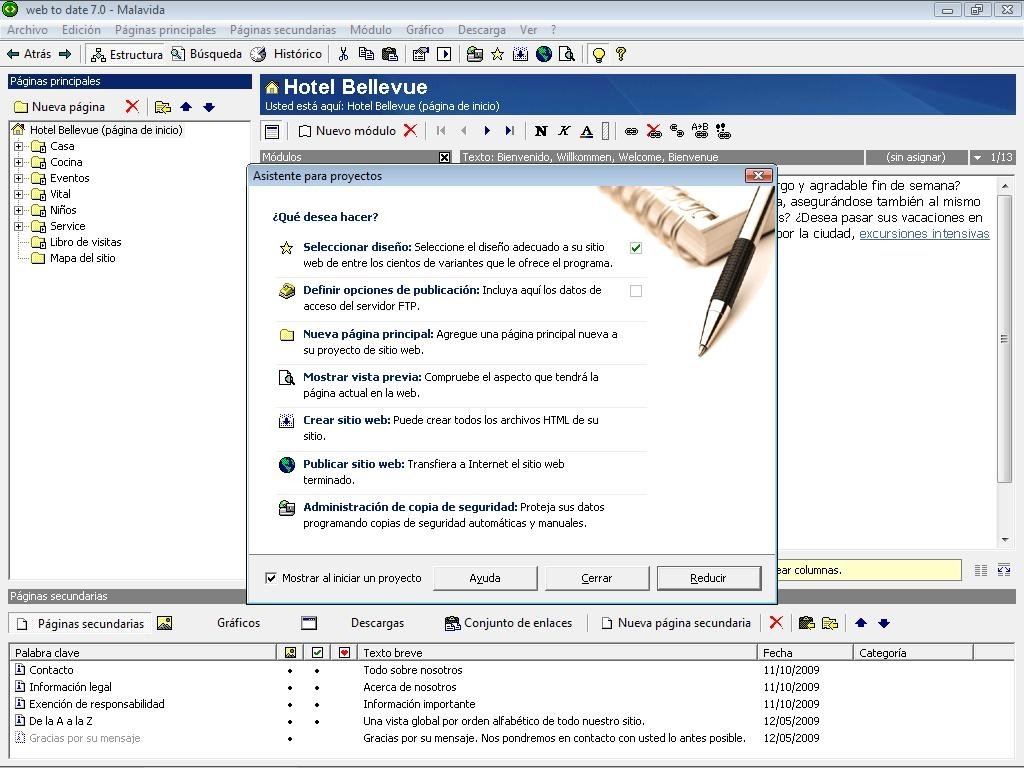Expand the Vital tree node
Image resolution: width=1024 pixels, height=768 pixels.
(x=18, y=194)
